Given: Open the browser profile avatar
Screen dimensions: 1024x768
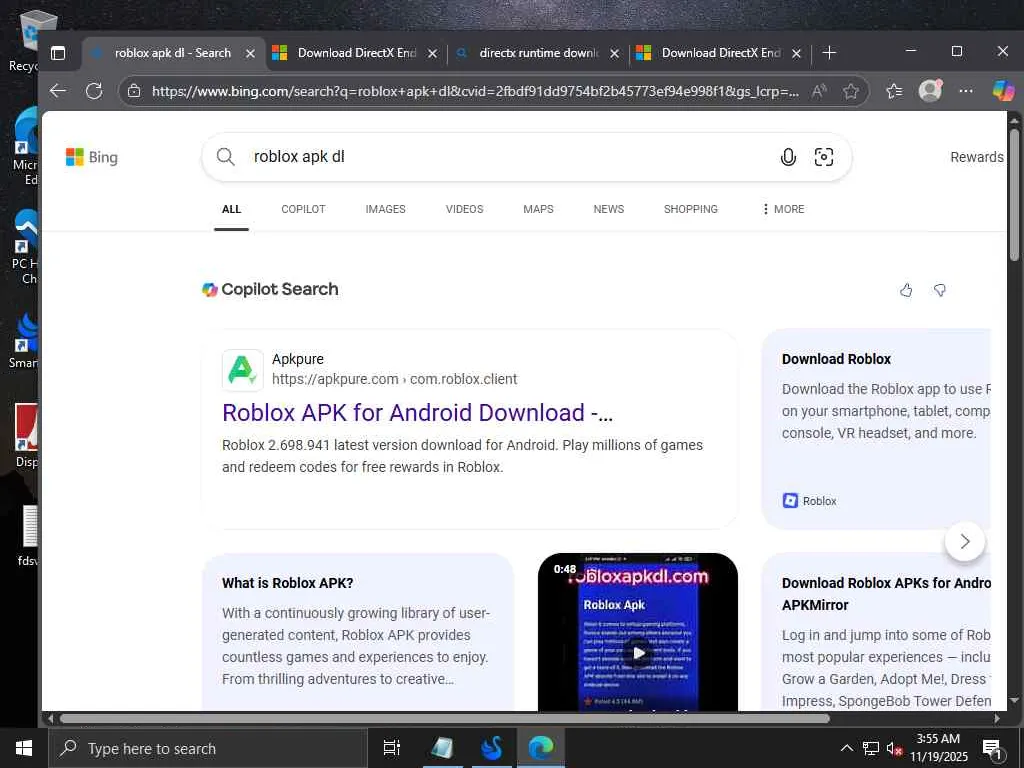Looking at the screenshot, I should click(930, 91).
